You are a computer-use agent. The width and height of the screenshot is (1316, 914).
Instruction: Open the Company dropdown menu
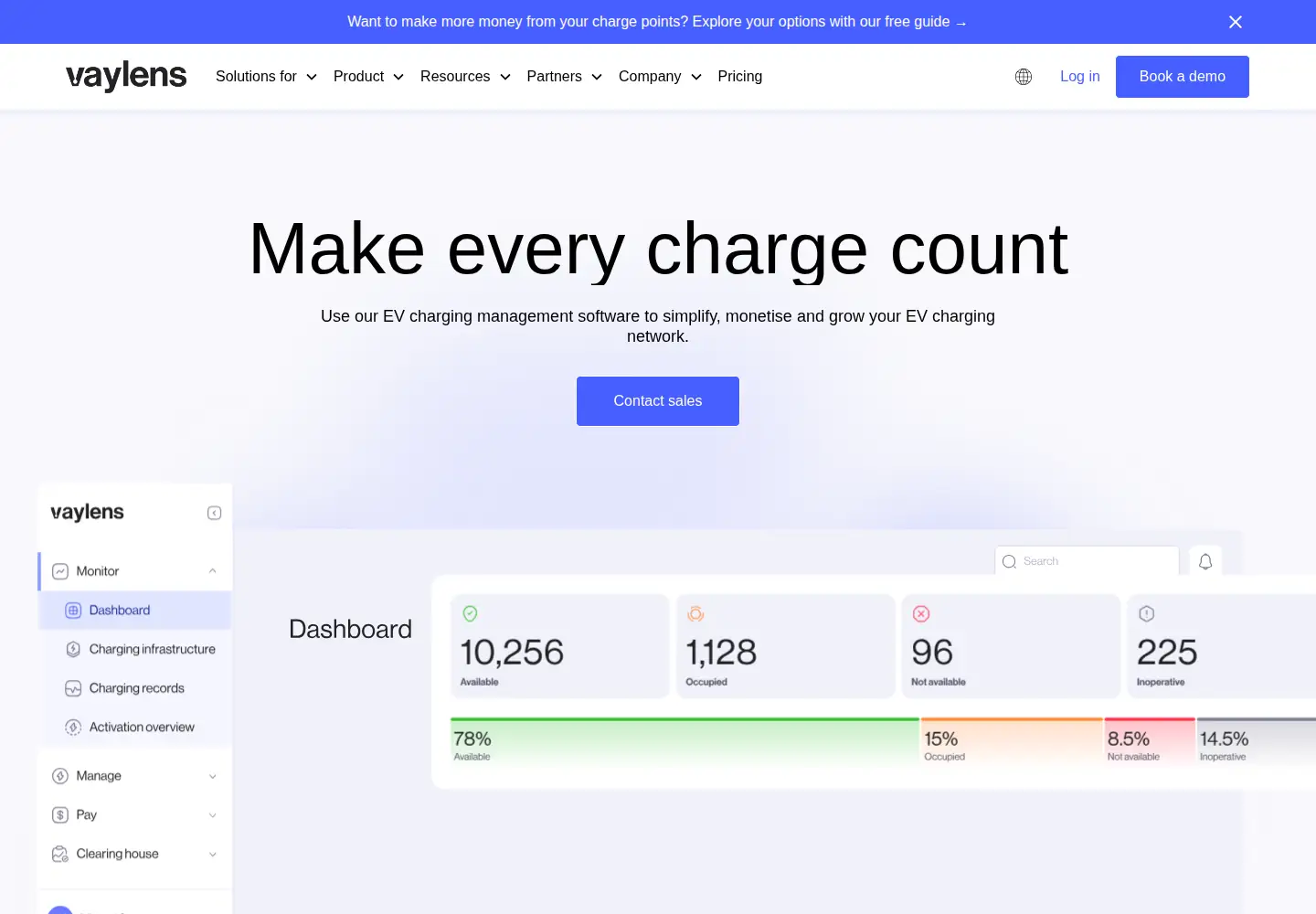660,77
